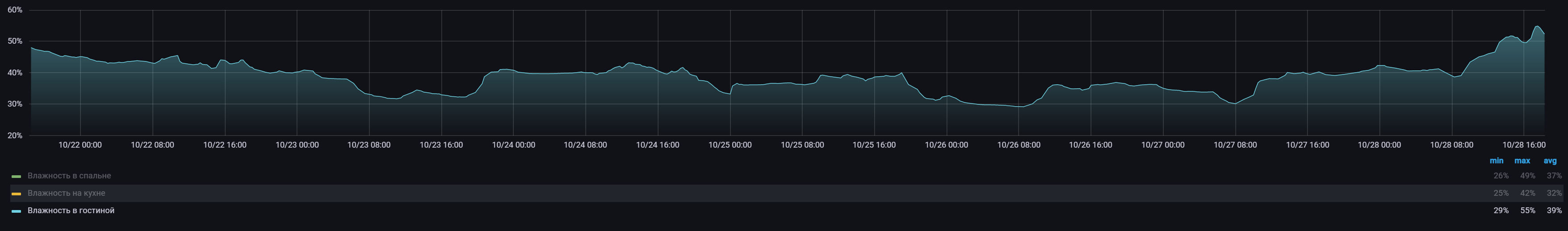Click the 10/27 16:00 time axis label
Image resolution: width=1568 pixels, height=231 pixels.
pyautogui.click(x=1308, y=144)
